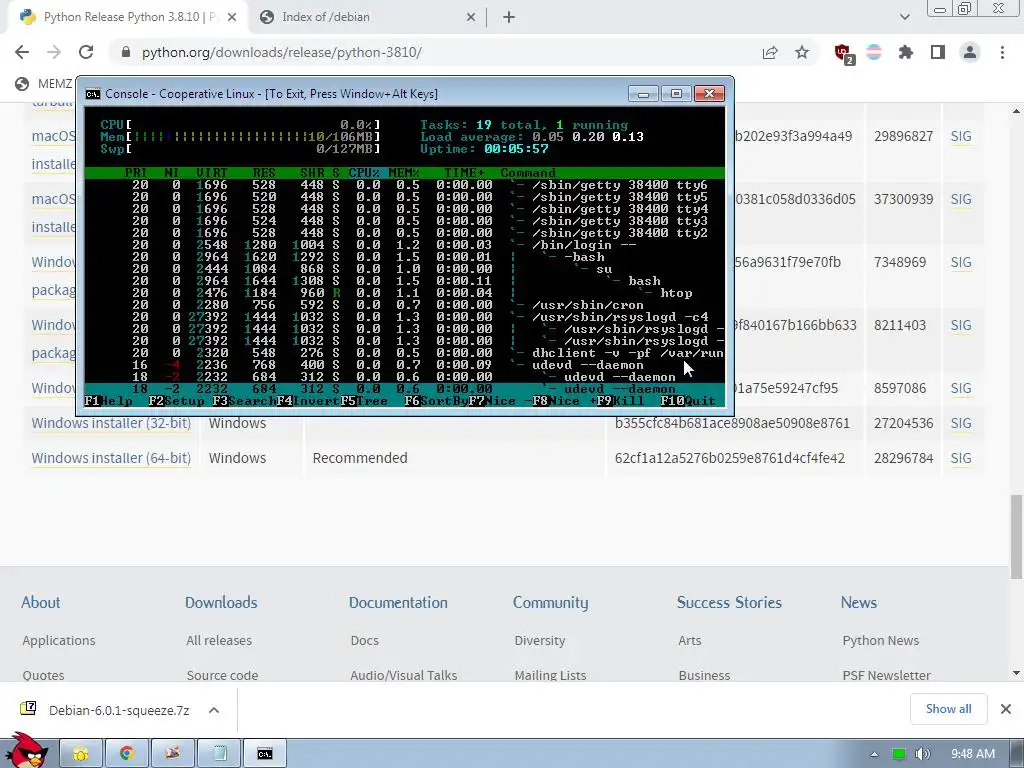Click the volume speaker tray icon
Viewport: 1024px width, 768px height.
[922, 754]
